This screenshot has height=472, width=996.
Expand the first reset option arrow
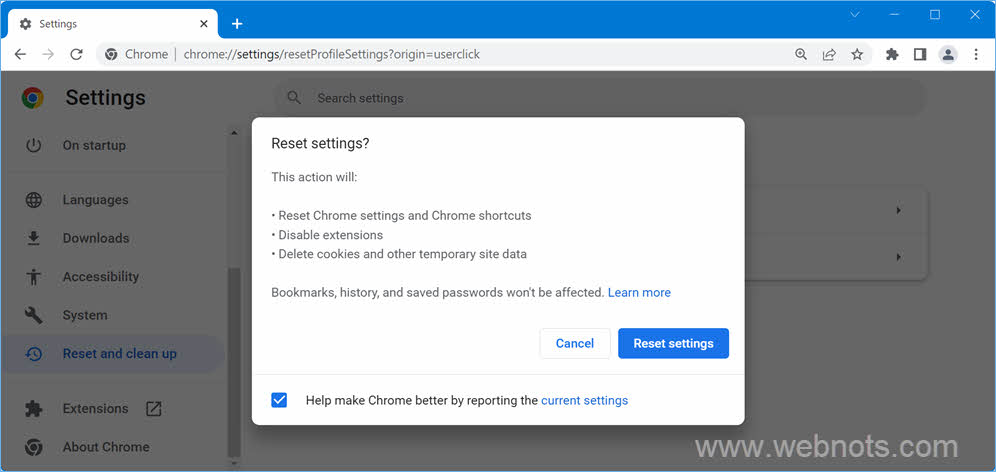click(x=898, y=210)
